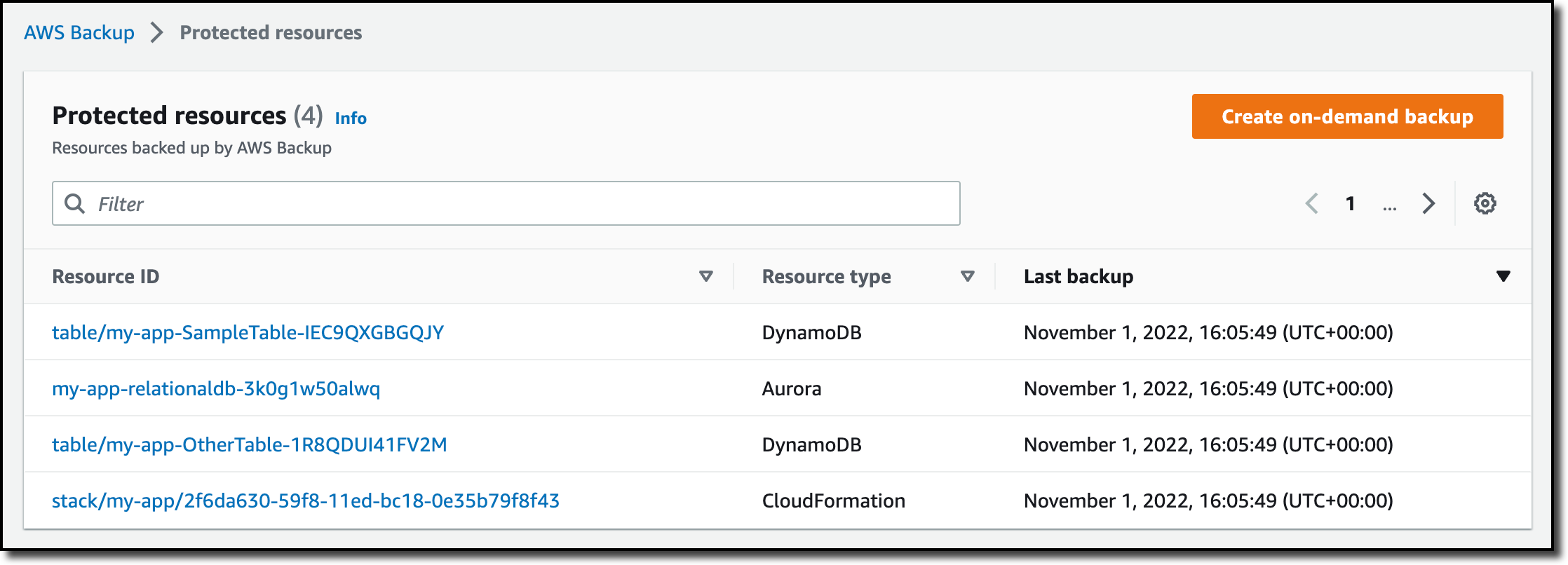Navigate to AWS Backup breadcrumb
Image resolution: width=1568 pixels, height=565 pixels.
click(x=79, y=32)
